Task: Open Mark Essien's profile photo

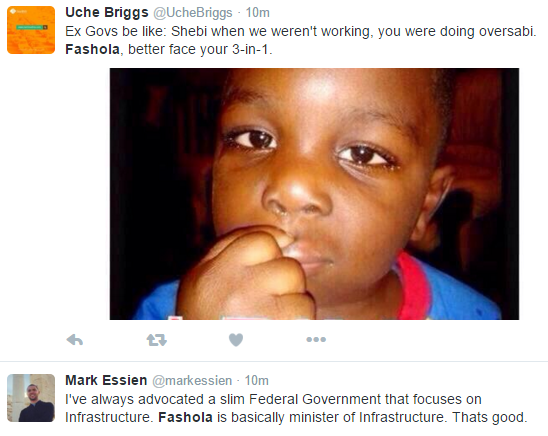Action: (x=31, y=398)
